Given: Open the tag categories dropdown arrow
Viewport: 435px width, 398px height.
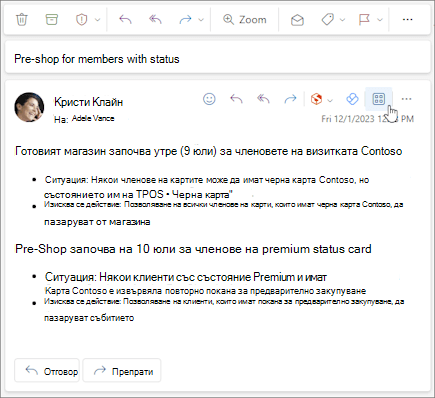Looking at the screenshot, I should point(342,20).
